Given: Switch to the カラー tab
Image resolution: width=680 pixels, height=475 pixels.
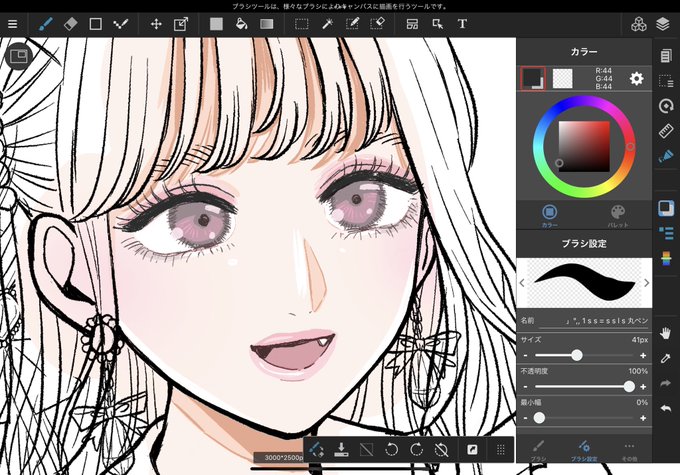Looking at the screenshot, I should click(549, 216).
